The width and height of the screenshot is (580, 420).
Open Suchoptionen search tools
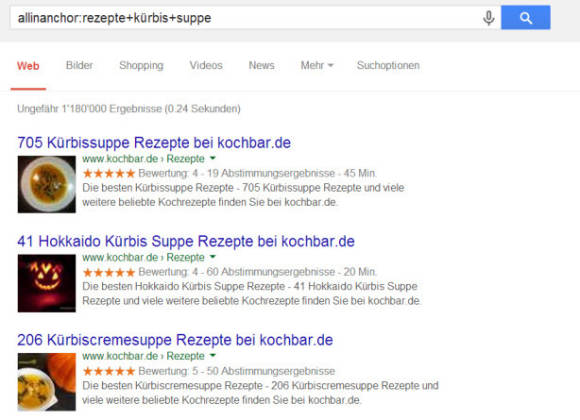point(388,65)
